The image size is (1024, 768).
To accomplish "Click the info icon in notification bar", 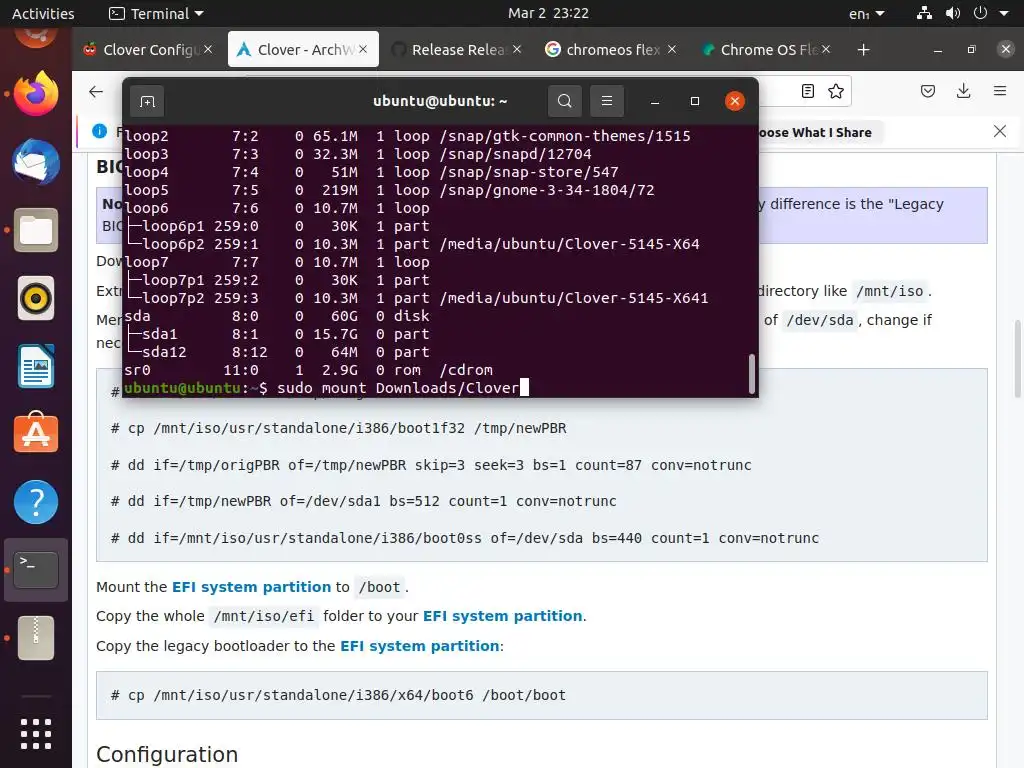I will tap(99, 131).
